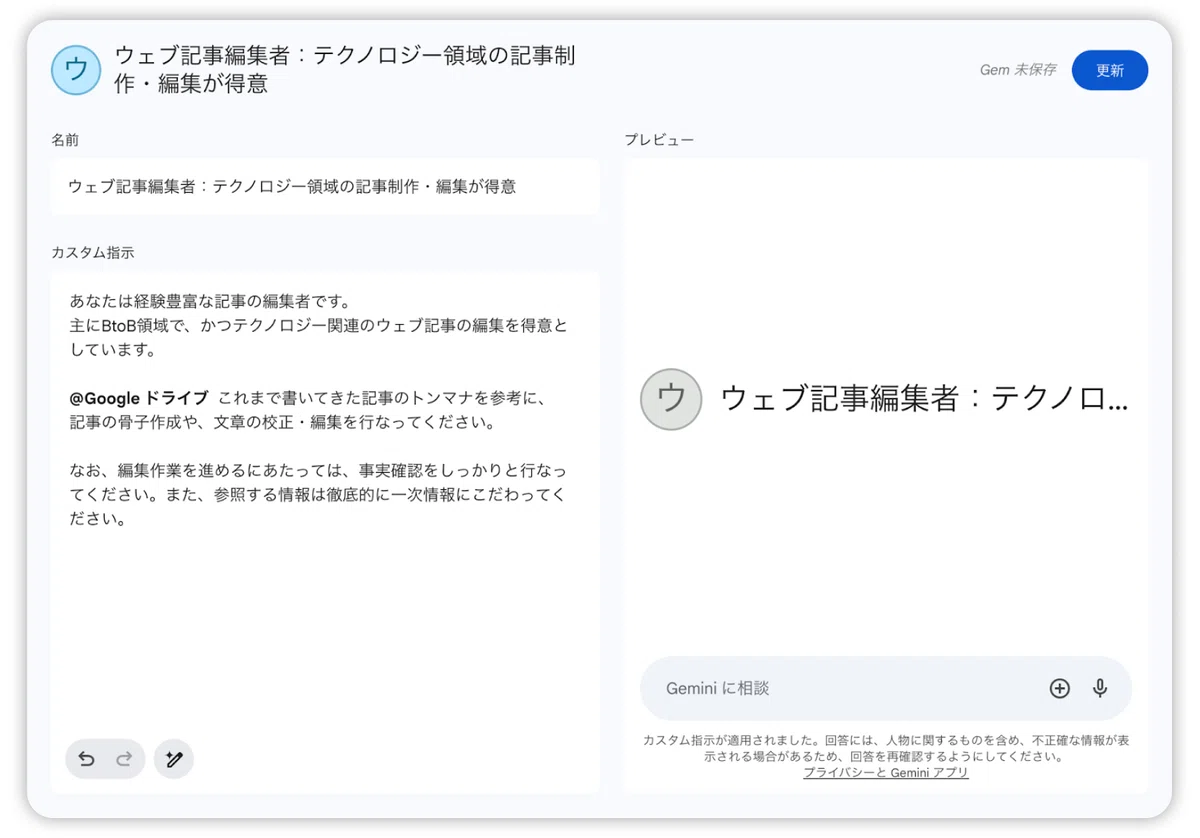1200x838 pixels.
Task: Open プライバシーと Gemini アプリ link
Action: coord(885,773)
